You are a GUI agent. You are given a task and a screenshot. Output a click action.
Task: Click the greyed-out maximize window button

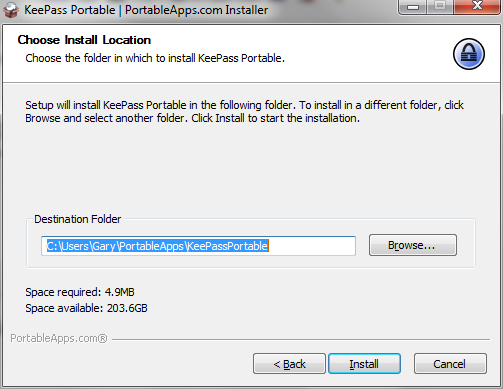[x=440, y=7]
